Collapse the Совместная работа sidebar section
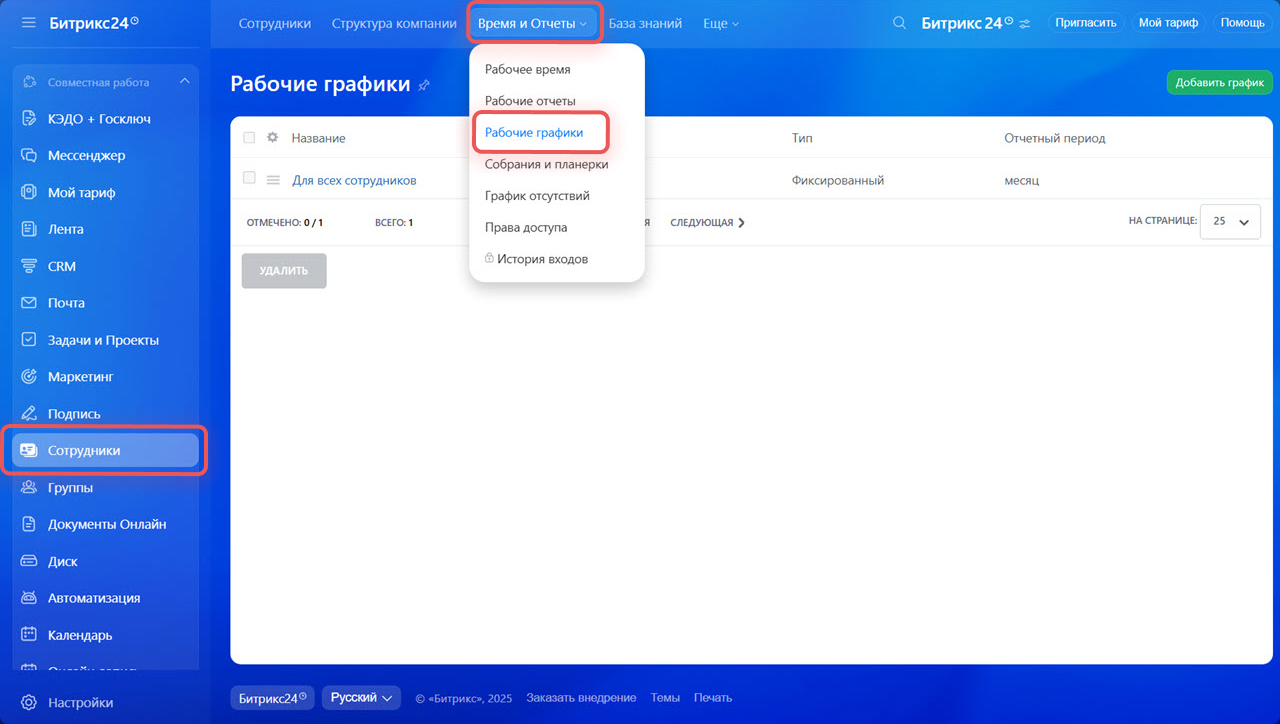 (184, 82)
